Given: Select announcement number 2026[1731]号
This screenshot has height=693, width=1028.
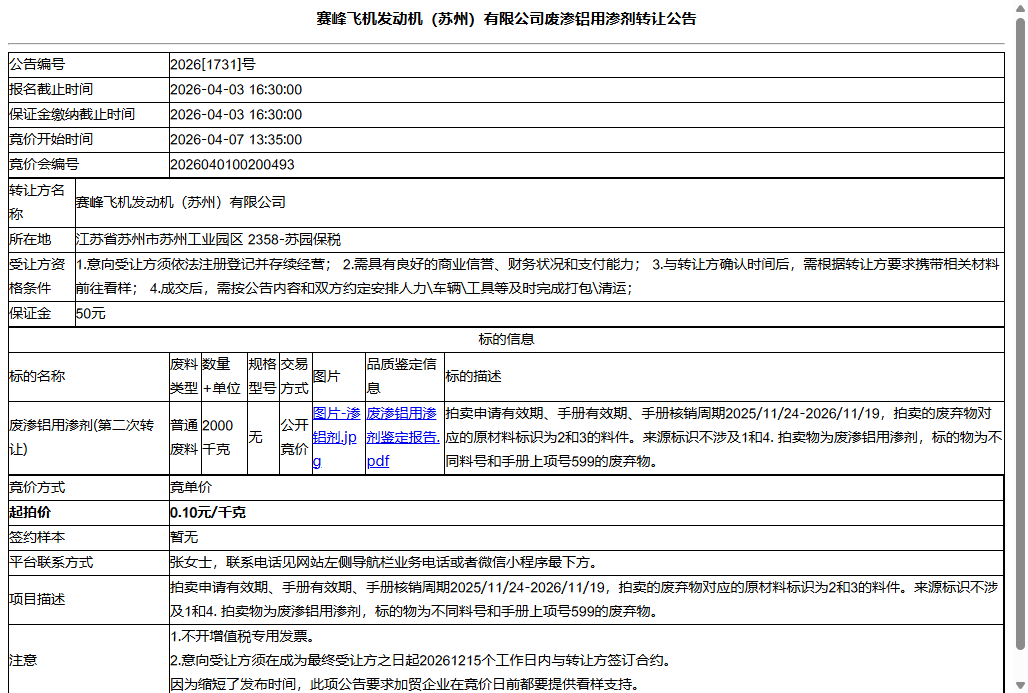Looking at the screenshot, I should [212, 64].
